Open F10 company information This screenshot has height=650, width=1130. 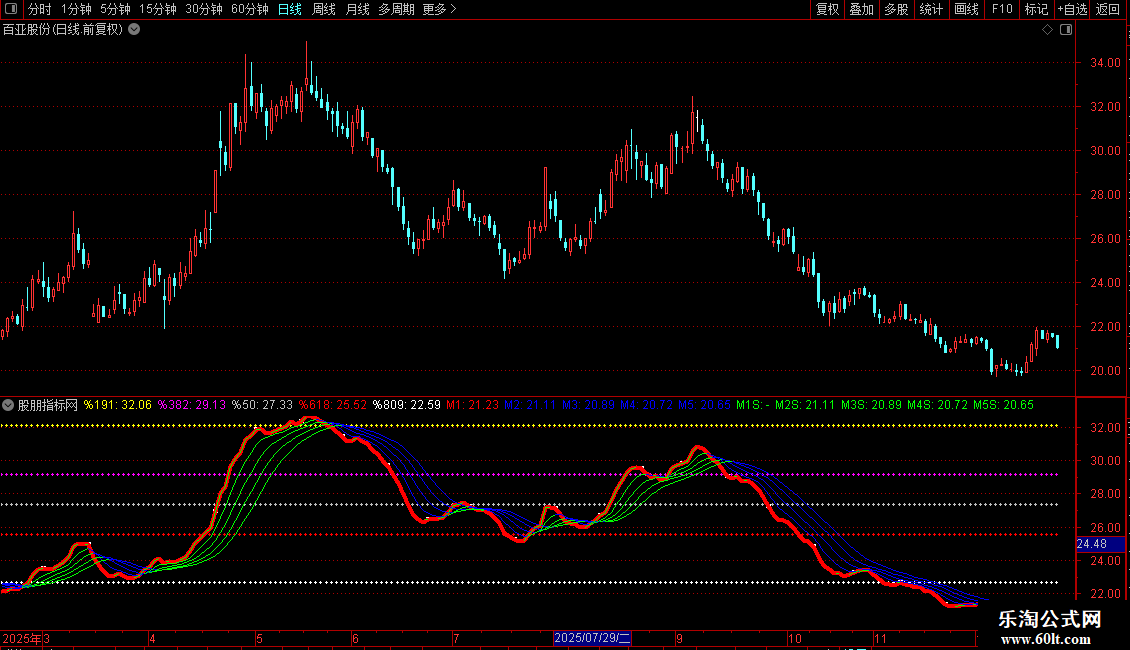(x=1001, y=10)
